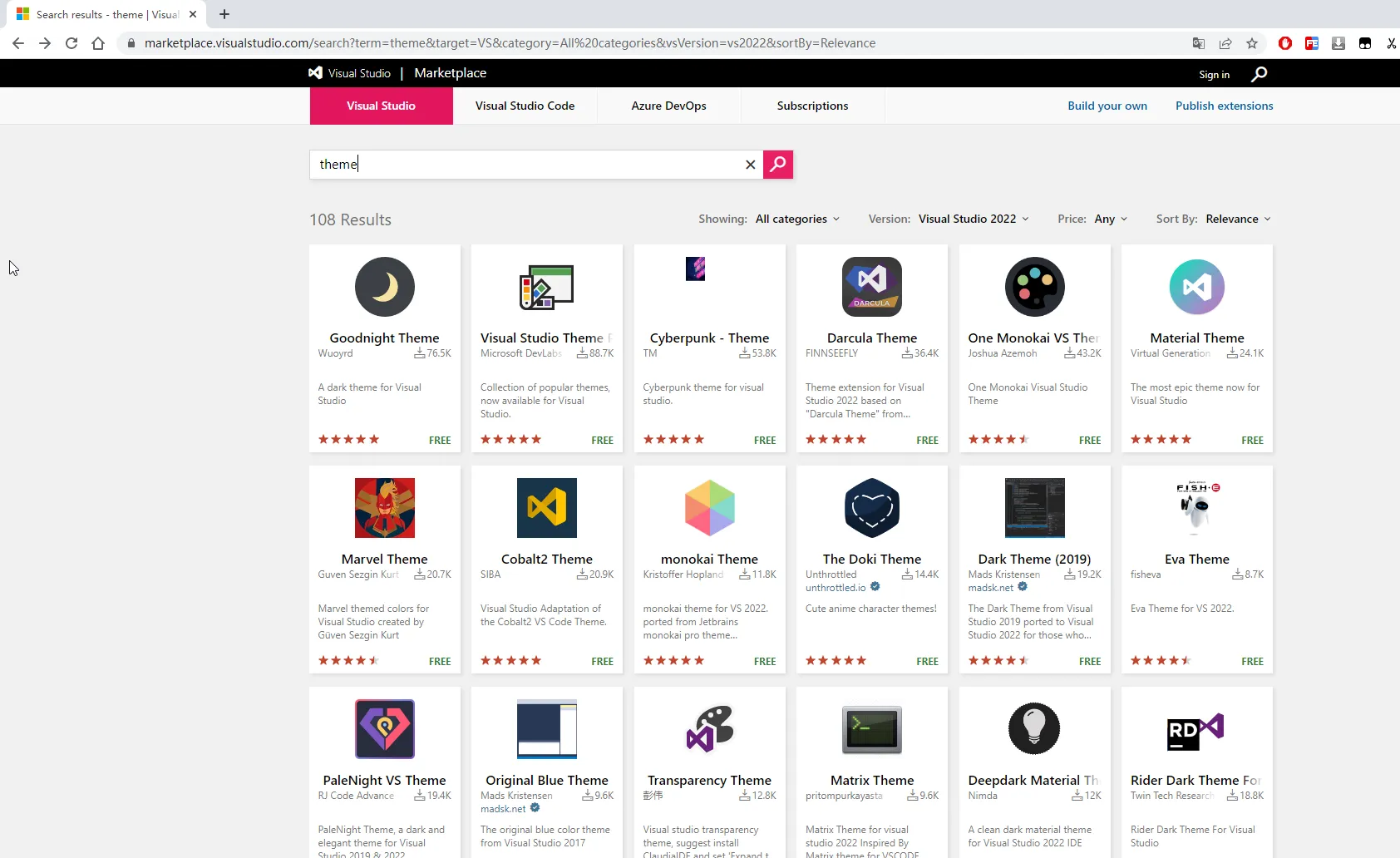Switch to the Azure DevOps tab

(x=668, y=106)
